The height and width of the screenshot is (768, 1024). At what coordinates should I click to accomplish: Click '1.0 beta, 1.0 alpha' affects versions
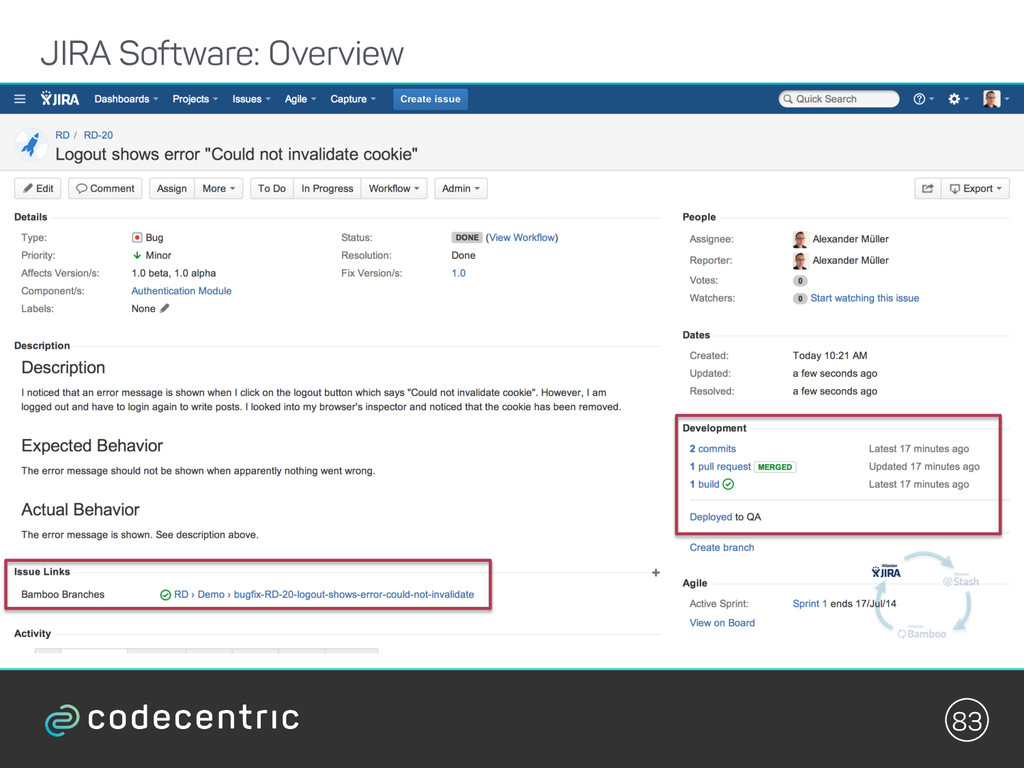point(174,273)
